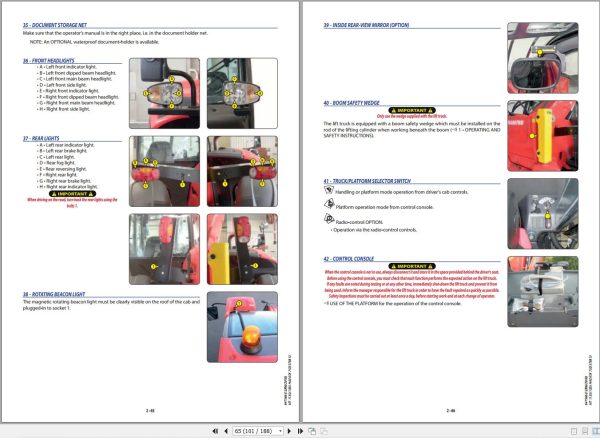The height and width of the screenshot is (438, 600).
Task: Click heading 35 - Document Storage Net
Action: [x=55, y=25]
